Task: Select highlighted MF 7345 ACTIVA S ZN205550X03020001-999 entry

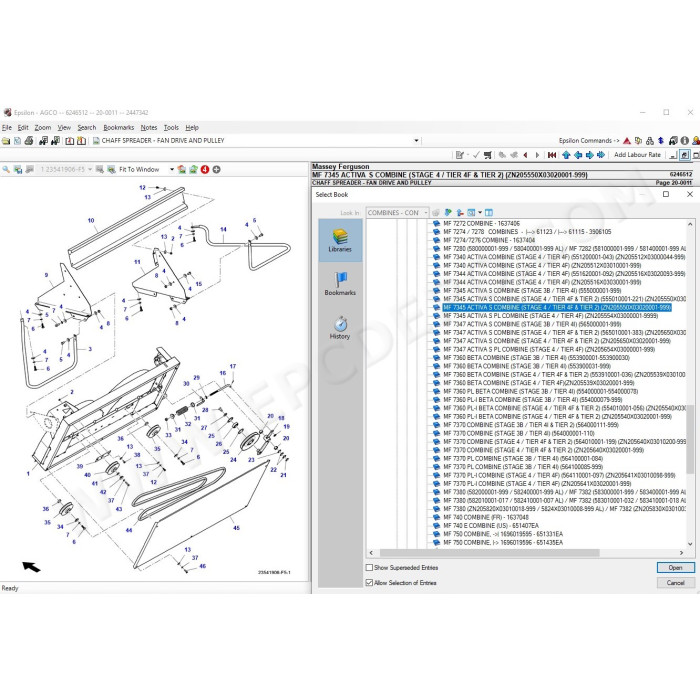Action: (x=557, y=308)
